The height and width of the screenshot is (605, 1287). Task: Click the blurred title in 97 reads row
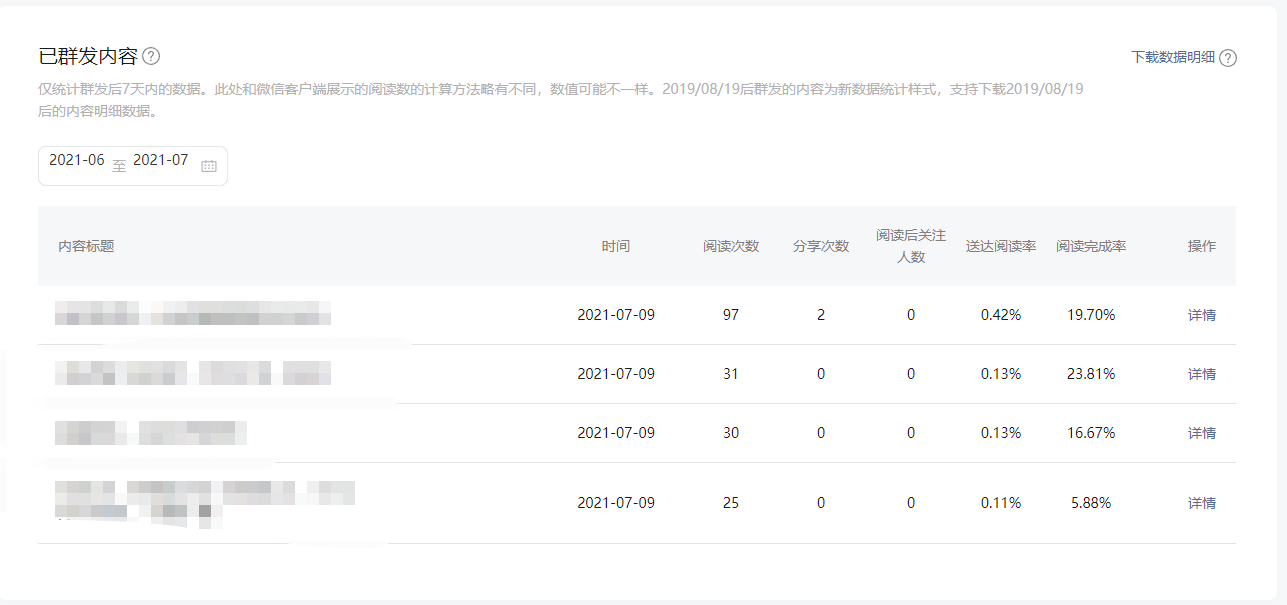coord(193,313)
